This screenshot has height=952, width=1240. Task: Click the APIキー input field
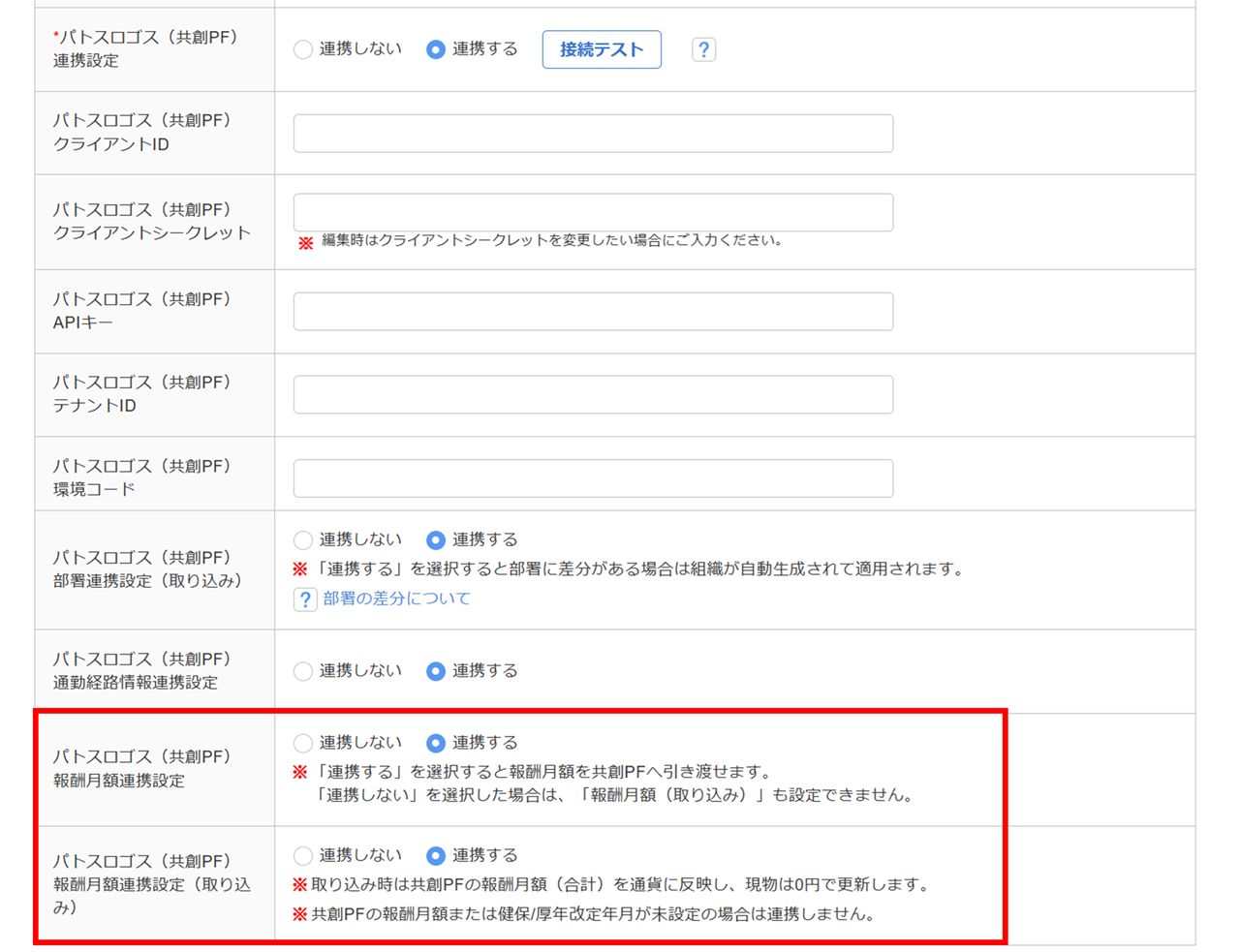593,312
